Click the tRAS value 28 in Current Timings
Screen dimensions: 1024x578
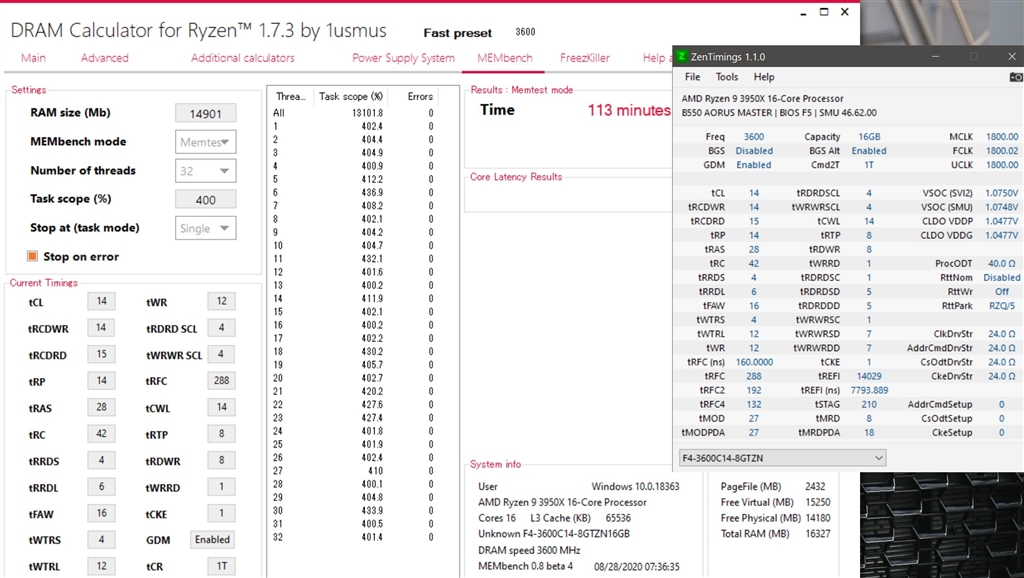(101, 407)
